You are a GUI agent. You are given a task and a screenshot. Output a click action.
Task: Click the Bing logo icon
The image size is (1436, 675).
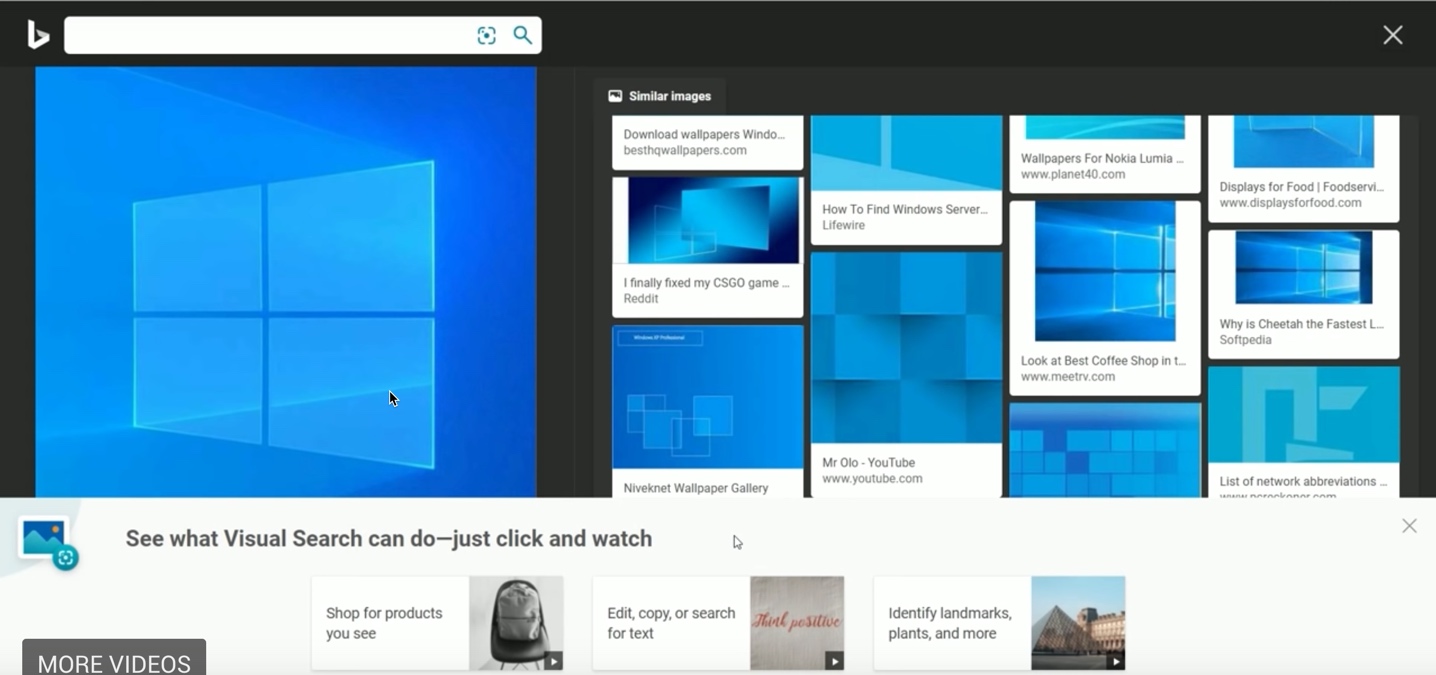(x=38, y=35)
